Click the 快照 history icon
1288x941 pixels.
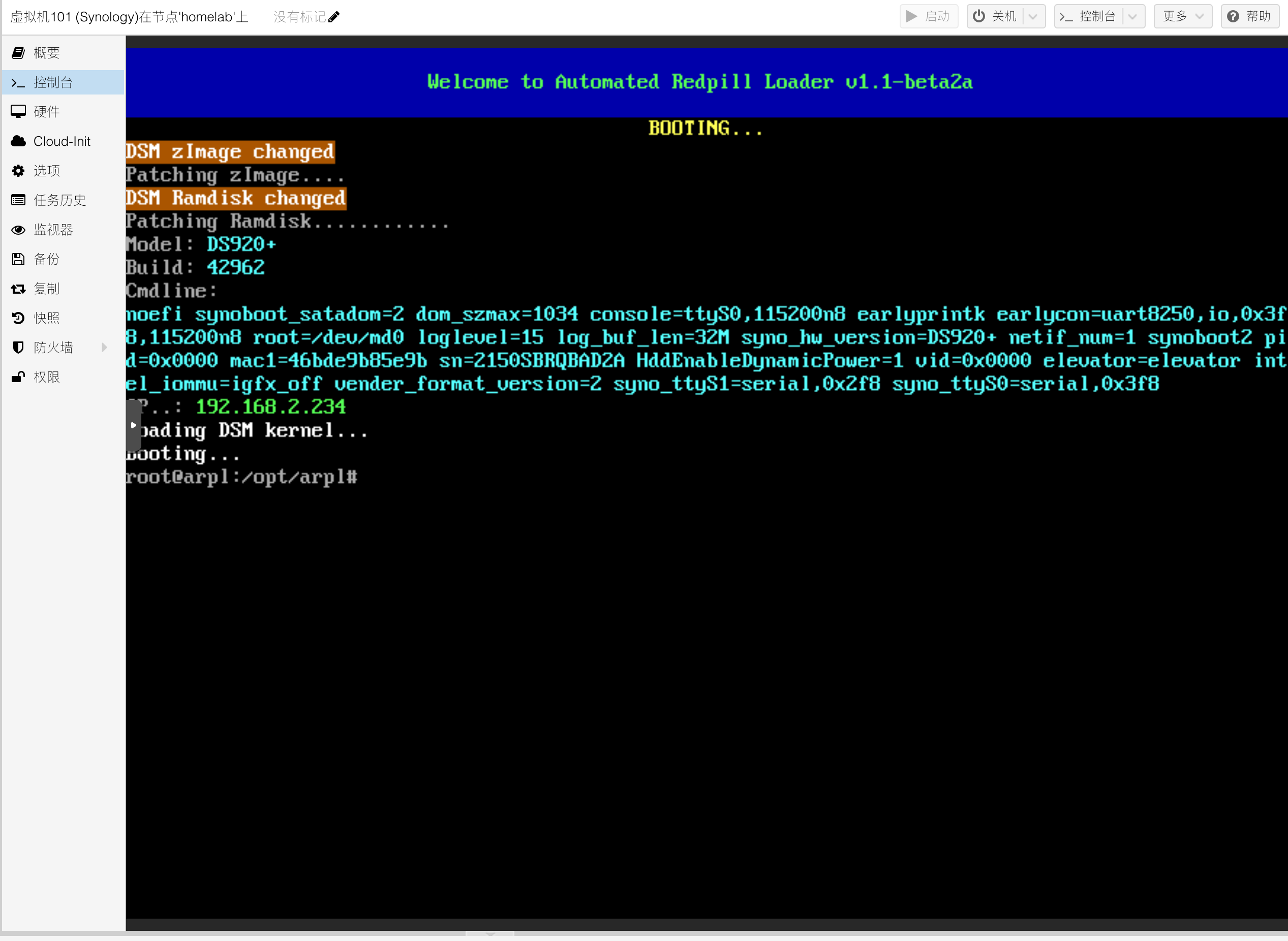(x=18, y=319)
